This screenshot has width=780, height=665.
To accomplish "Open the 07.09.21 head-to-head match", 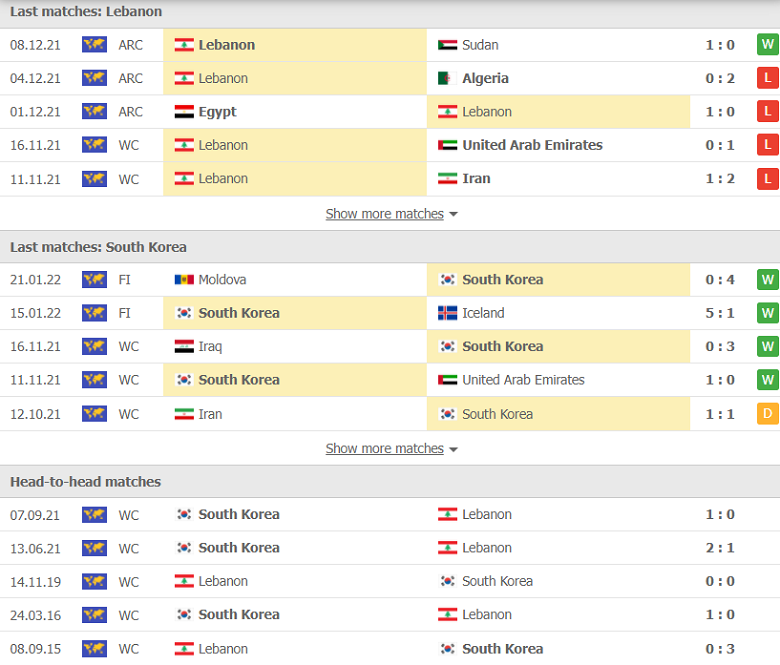I will click(x=719, y=514).
